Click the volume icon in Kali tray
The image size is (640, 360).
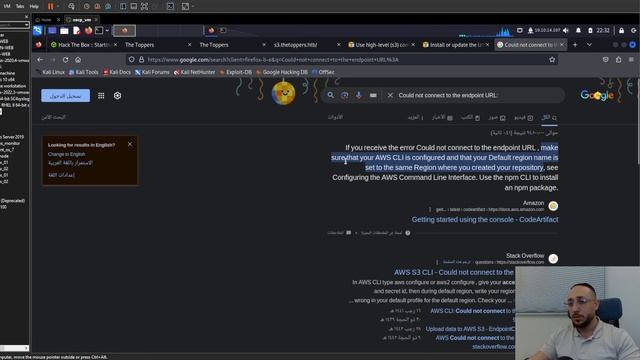(x=566, y=31)
